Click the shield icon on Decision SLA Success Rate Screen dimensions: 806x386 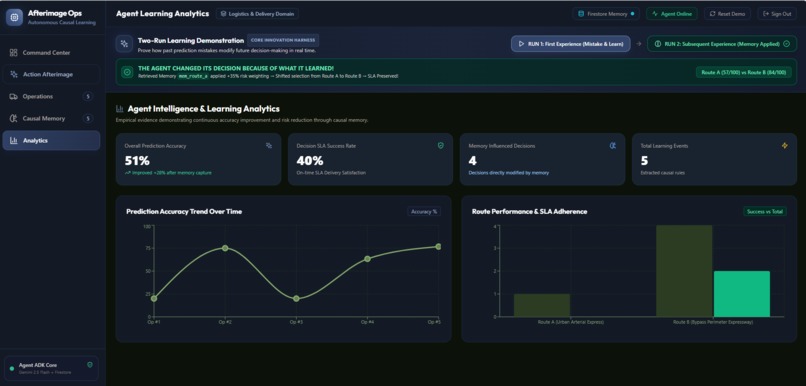point(441,146)
